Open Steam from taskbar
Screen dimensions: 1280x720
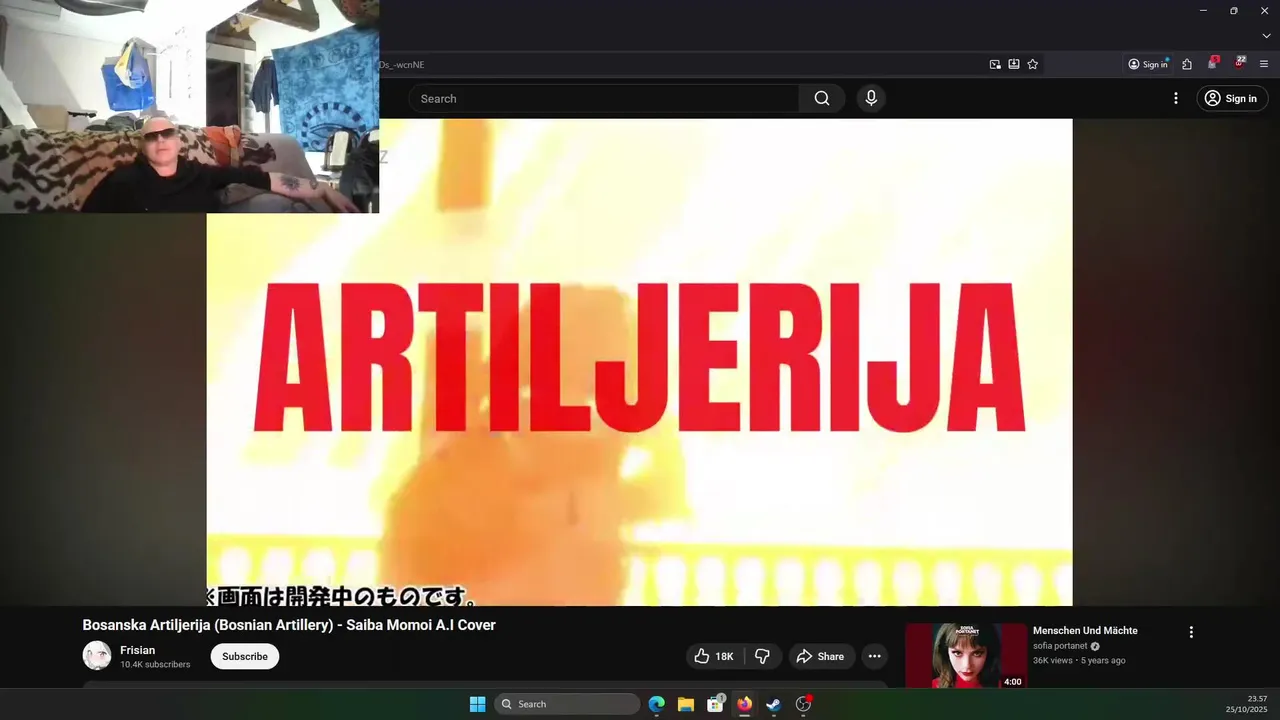pyautogui.click(x=773, y=704)
